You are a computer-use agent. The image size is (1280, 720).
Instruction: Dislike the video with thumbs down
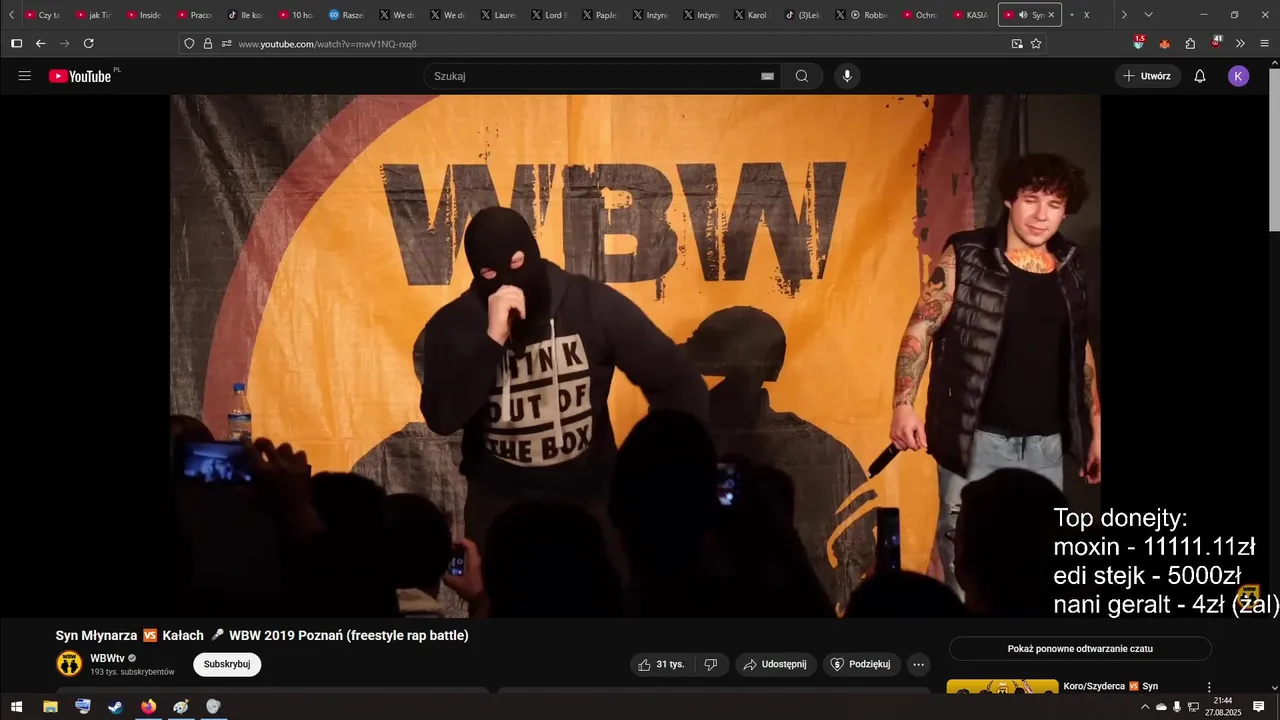click(711, 664)
